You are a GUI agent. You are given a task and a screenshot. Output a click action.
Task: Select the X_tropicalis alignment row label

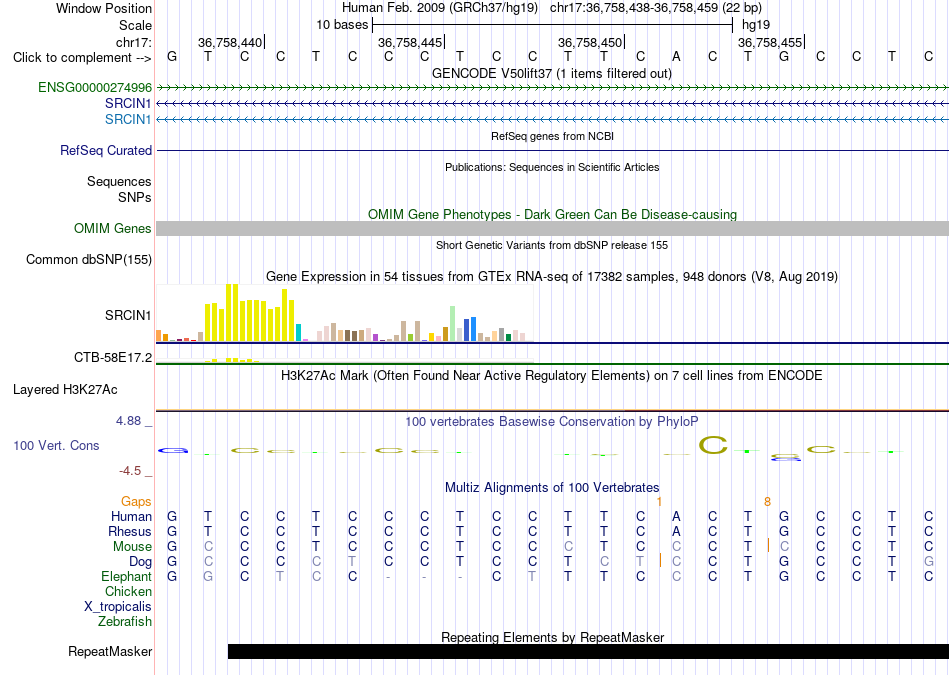pos(118,607)
